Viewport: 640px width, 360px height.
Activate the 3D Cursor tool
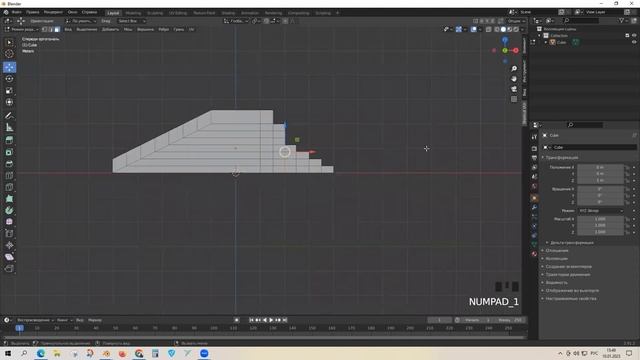pyautogui.click(x=9, y=54)
